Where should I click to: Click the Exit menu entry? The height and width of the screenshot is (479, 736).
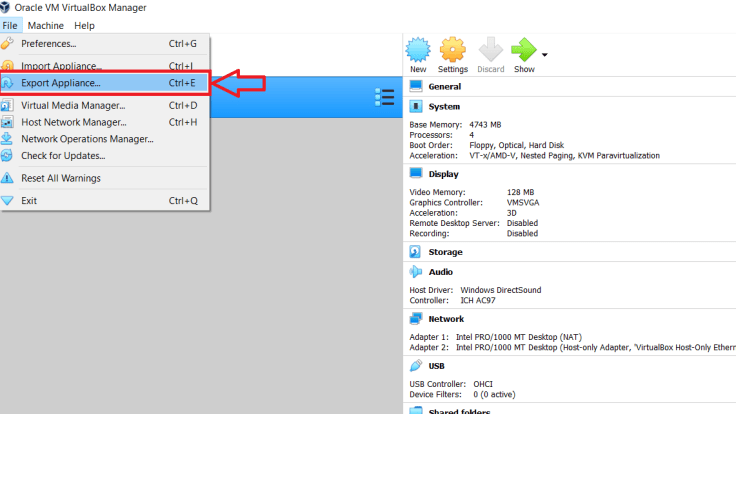29,201
